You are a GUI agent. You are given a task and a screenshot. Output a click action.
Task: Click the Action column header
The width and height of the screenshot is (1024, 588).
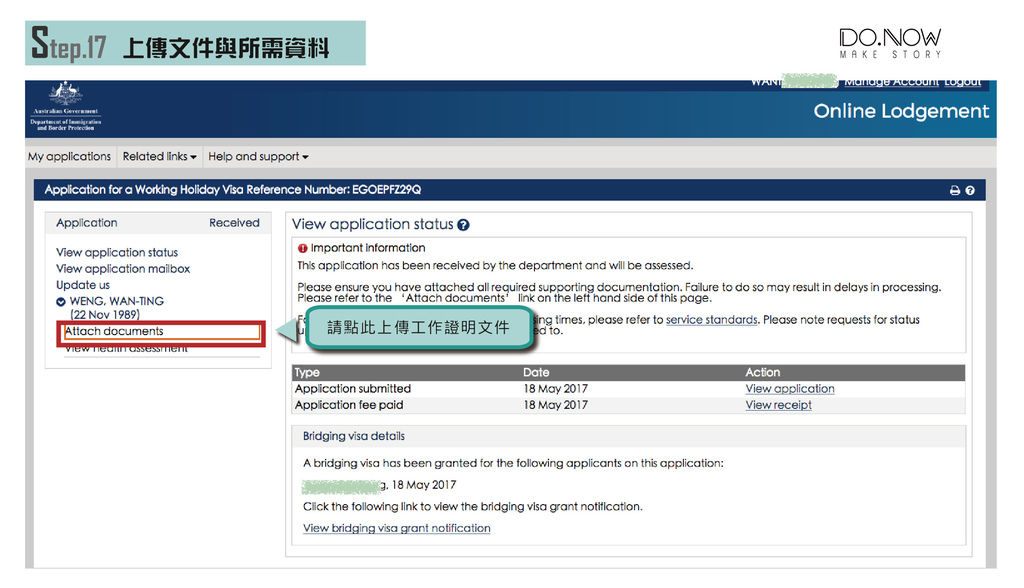[763, 372]
